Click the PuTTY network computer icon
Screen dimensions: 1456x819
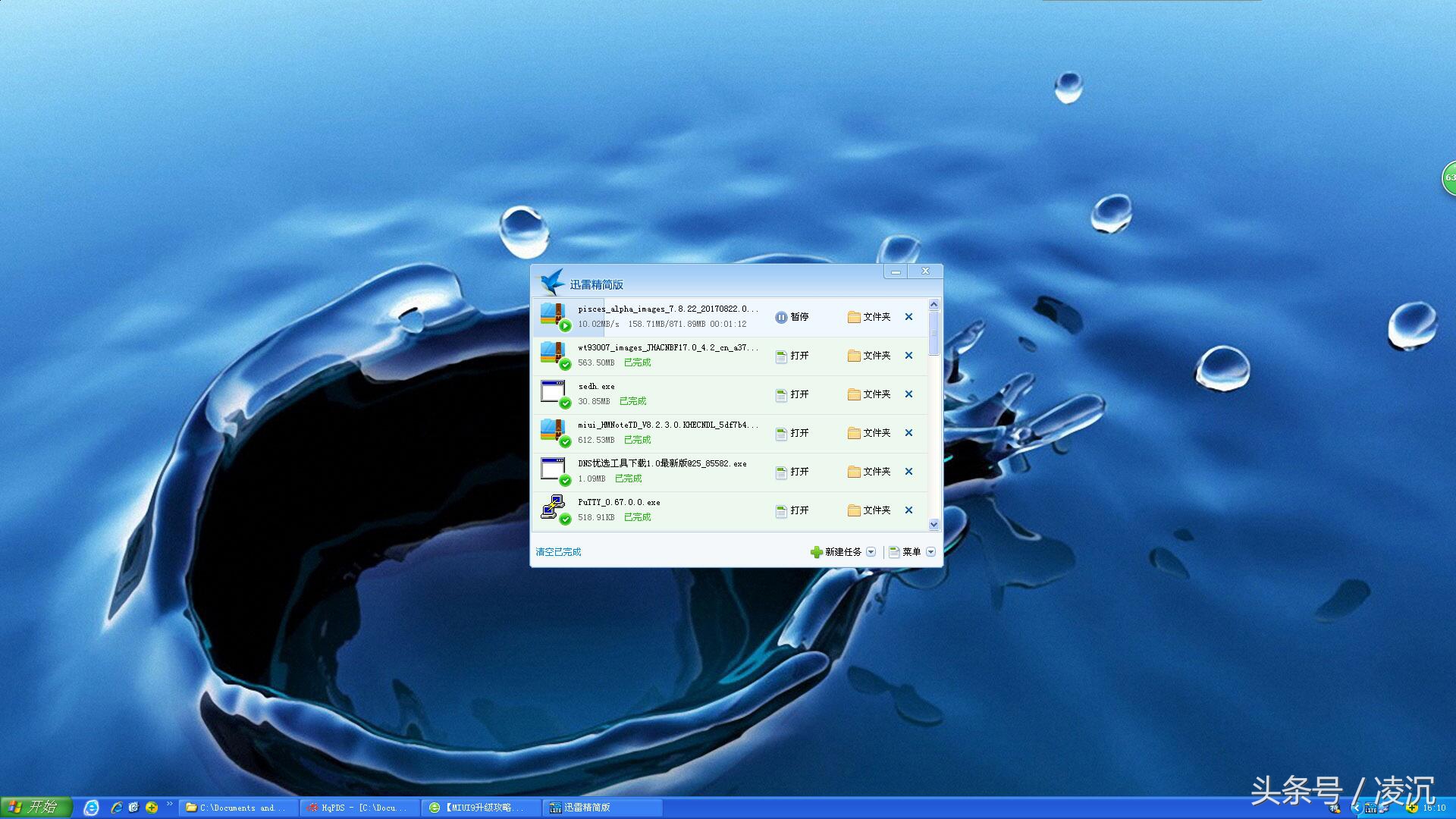click(554, 507)
